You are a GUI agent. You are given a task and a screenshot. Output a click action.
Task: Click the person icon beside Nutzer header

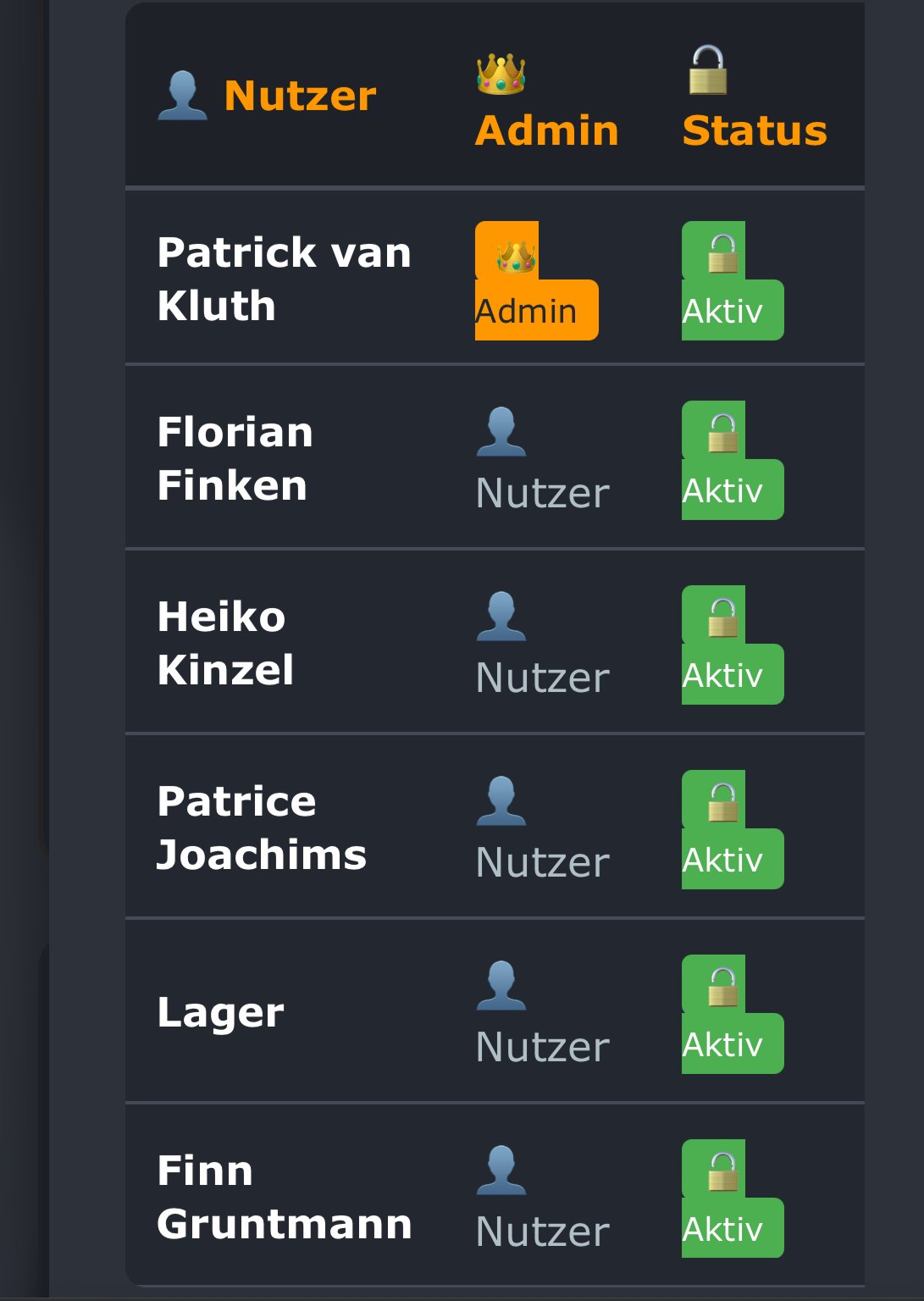coord(182,95)
